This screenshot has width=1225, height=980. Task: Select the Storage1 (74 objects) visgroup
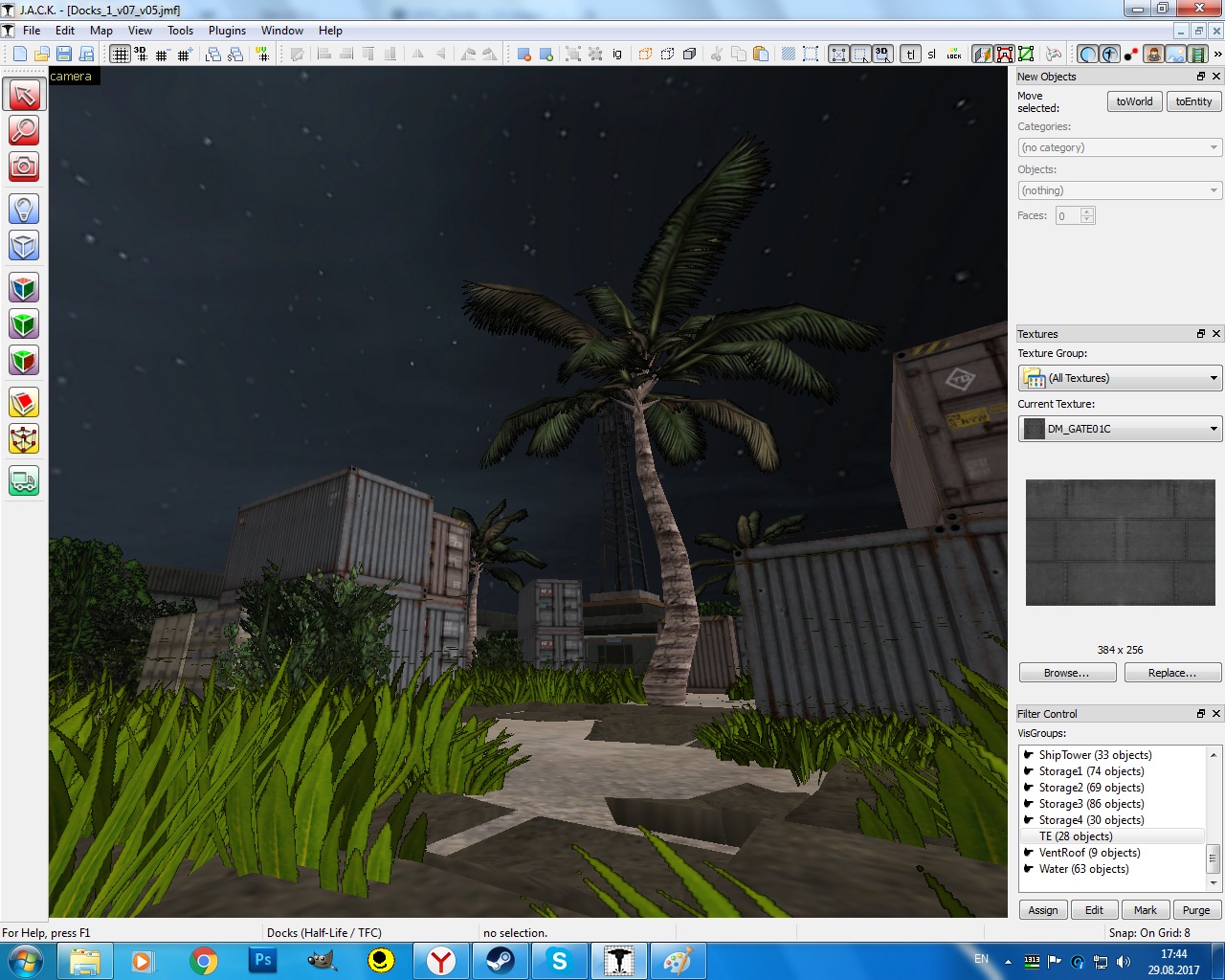[1091, 771]
